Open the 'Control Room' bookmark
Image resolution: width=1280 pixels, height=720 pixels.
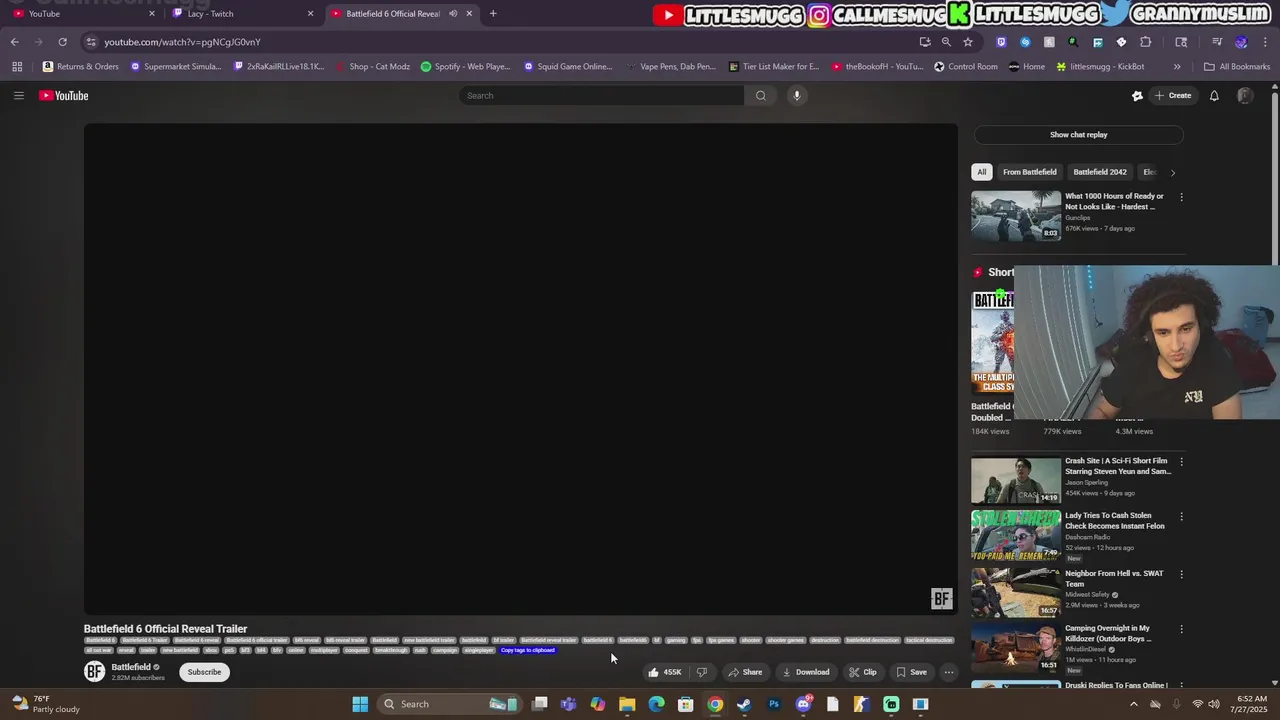pos(966,66)
